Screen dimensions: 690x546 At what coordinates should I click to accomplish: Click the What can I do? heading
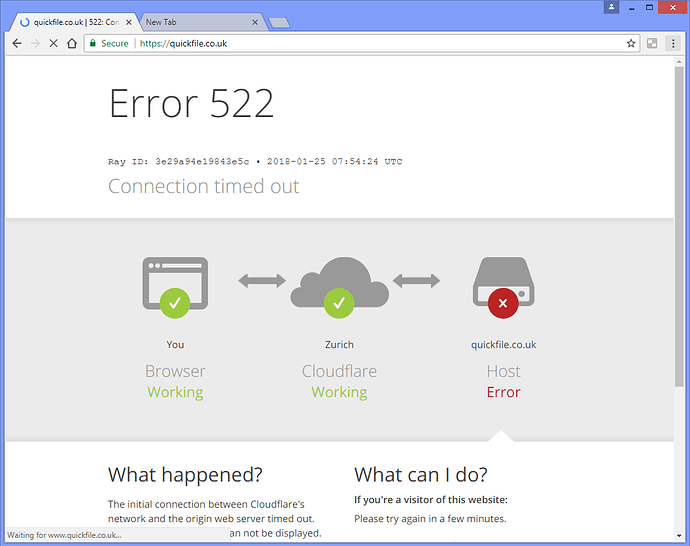point(421,475)
